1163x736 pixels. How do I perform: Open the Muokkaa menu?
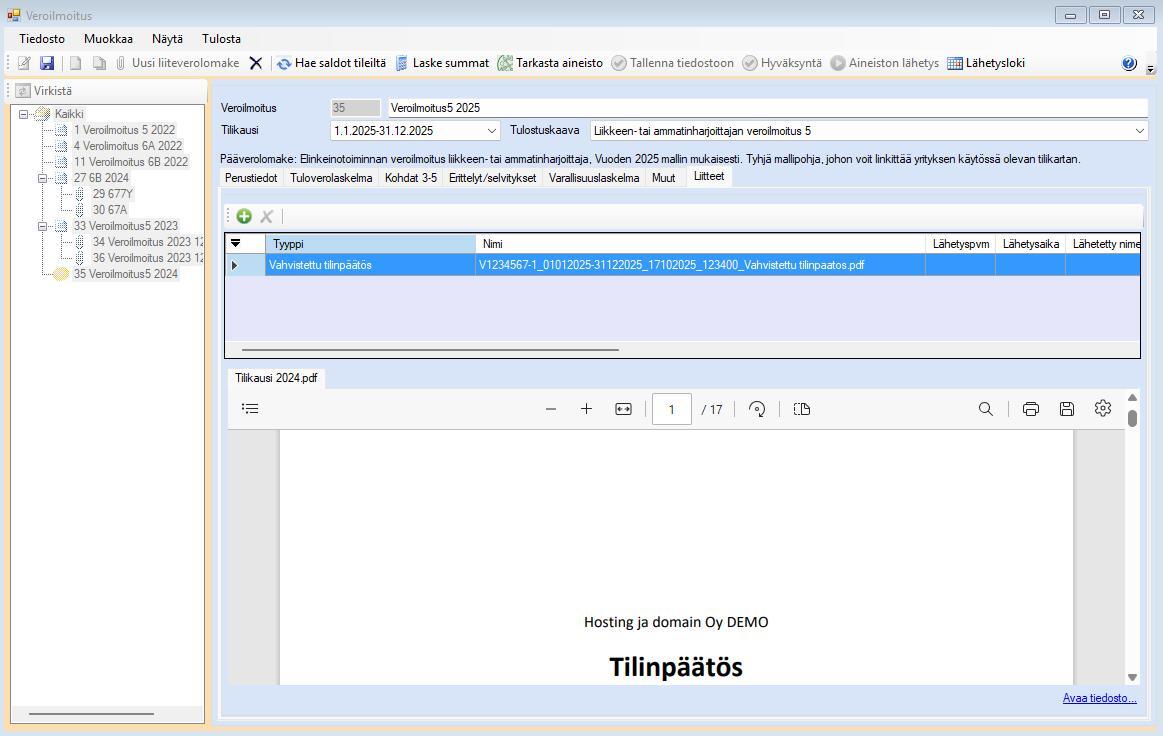click(108, 39)
